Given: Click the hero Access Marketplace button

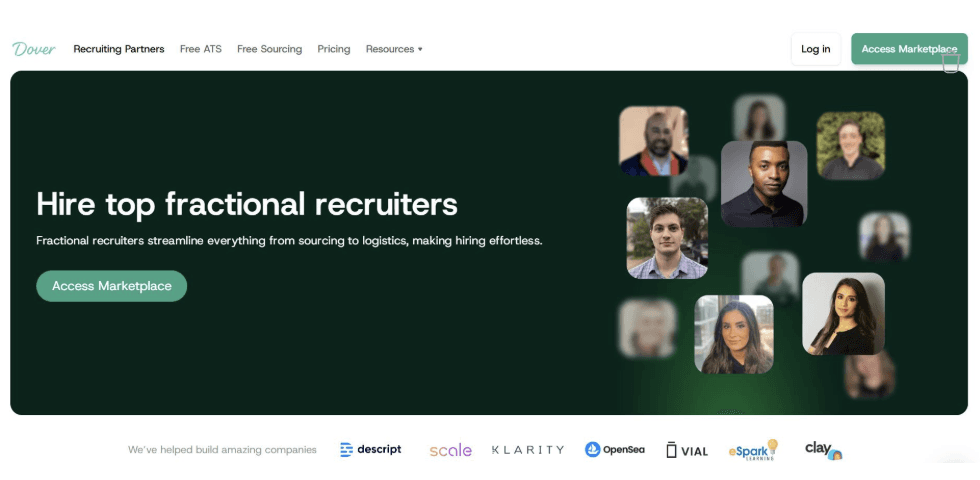Looking at the screenshot, I should point(111,286).
